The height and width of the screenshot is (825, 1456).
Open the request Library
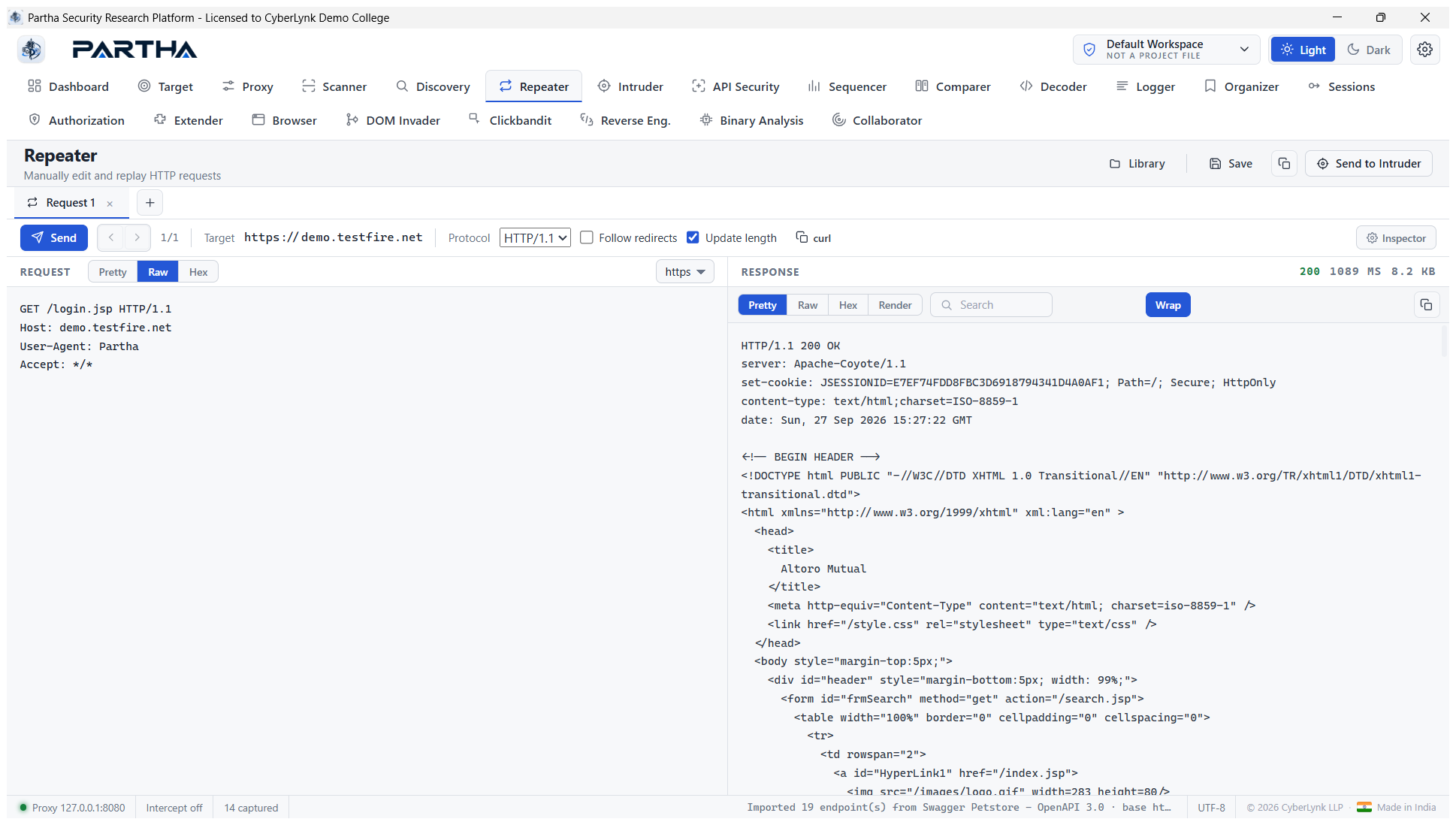1137,164
